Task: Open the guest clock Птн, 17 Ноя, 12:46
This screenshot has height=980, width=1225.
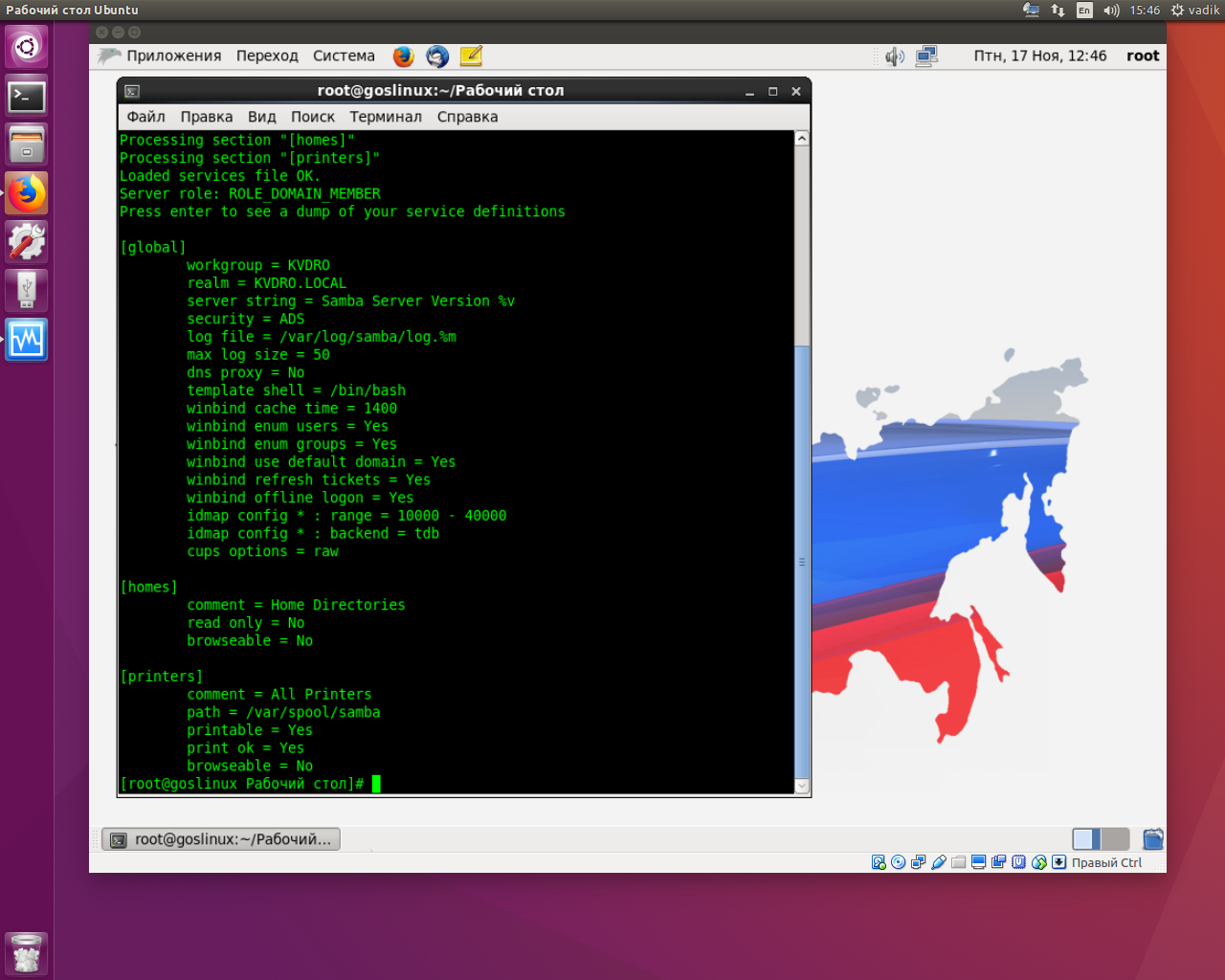Action: tap(1040, 56)
